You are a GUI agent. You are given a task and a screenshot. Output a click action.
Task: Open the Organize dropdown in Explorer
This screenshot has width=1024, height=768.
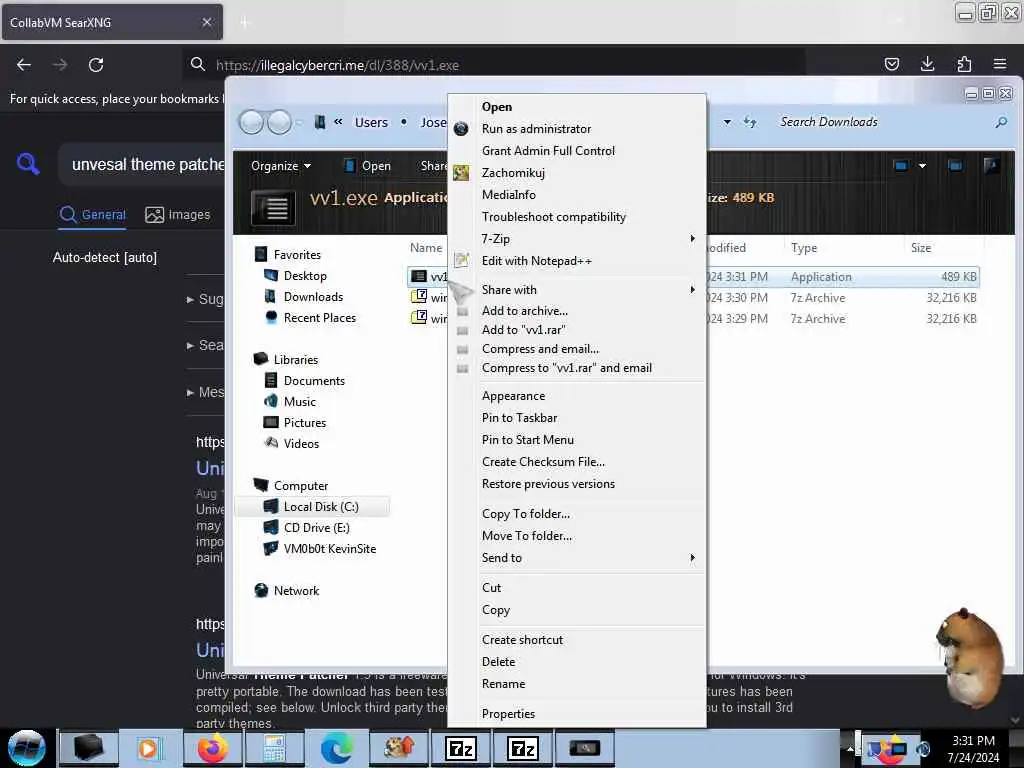[281, 166]
